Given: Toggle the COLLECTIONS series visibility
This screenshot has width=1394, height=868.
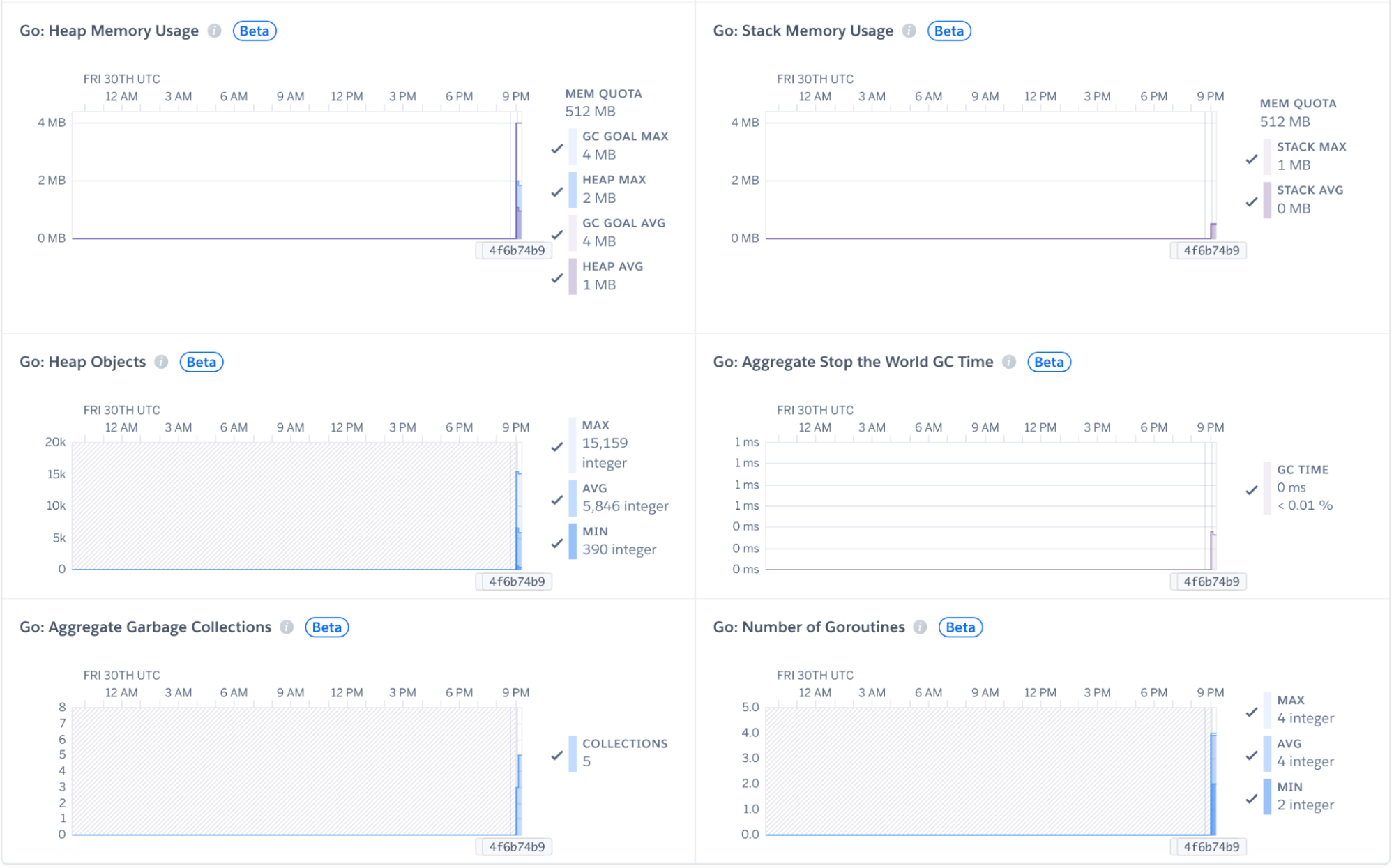Looking at the screenshot, I should [x=556, y=755].
